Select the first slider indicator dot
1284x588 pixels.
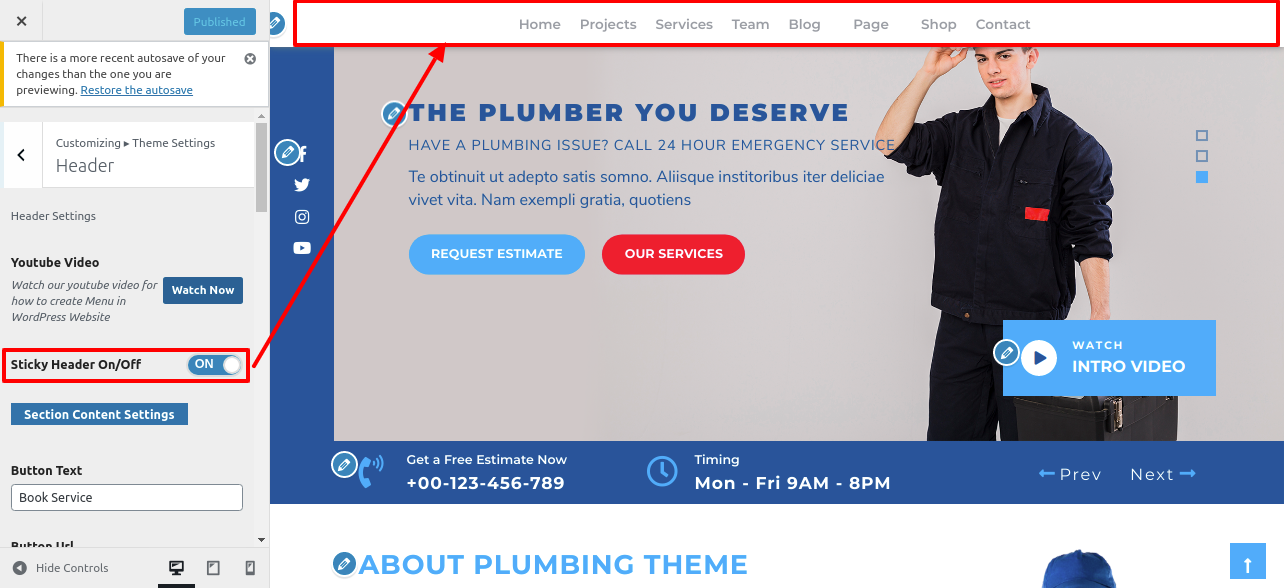click(1202, 136)
